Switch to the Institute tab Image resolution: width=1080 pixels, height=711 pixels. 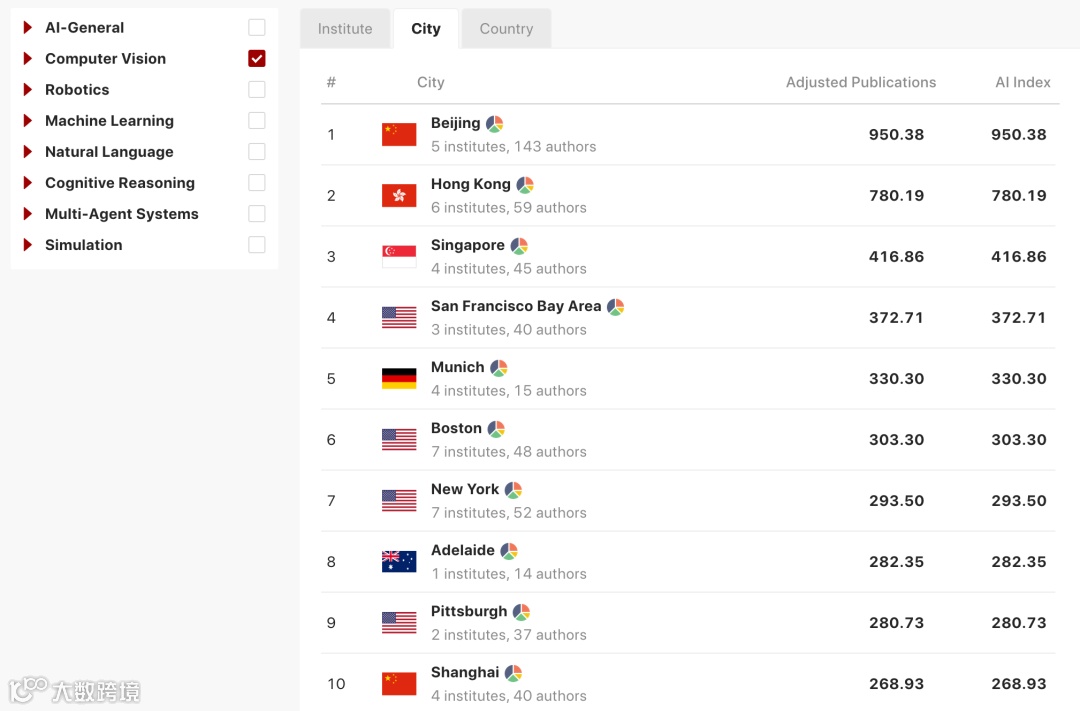point(345,29)
